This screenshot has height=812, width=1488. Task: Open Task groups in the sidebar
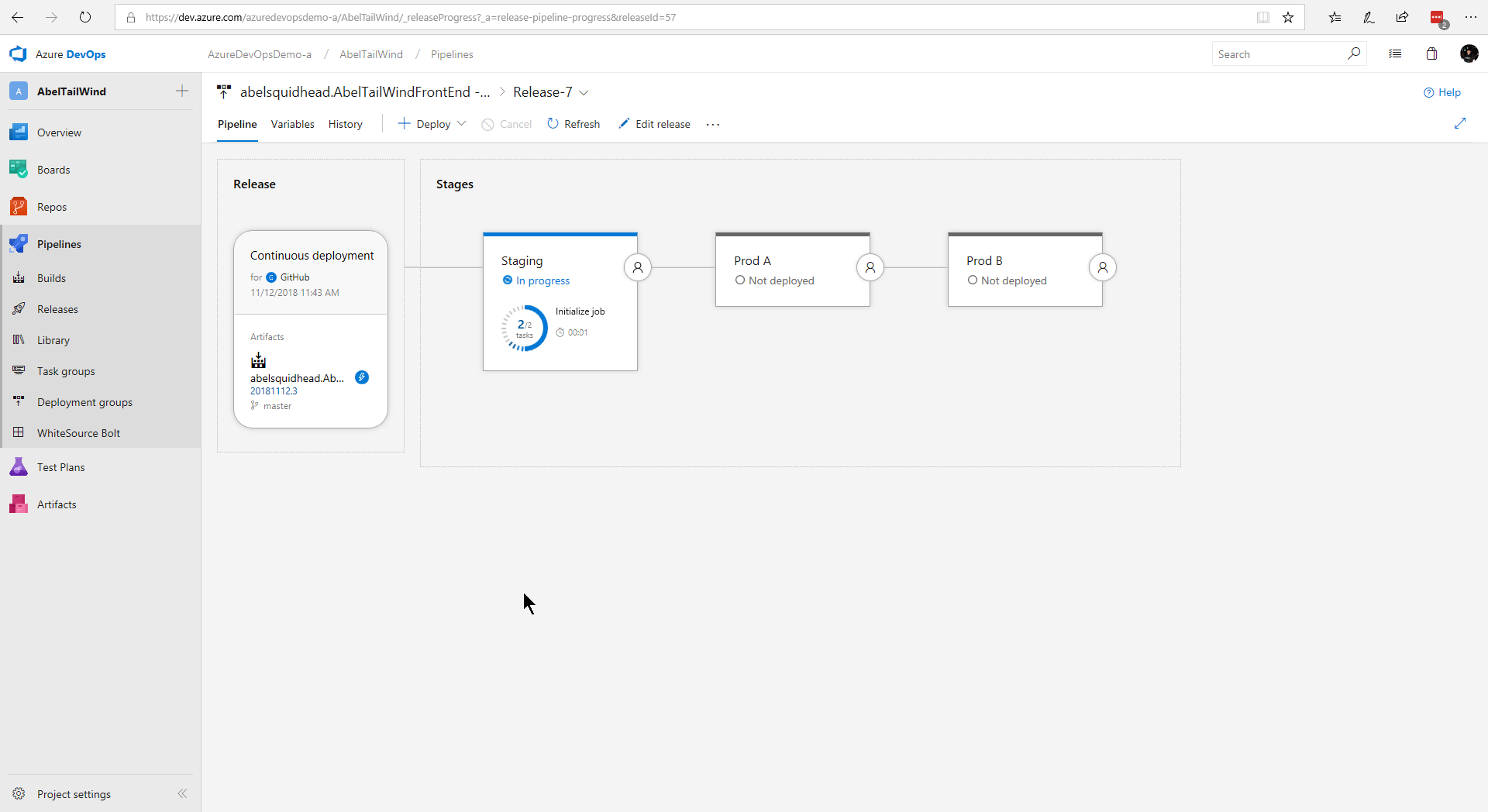point(66,371)
